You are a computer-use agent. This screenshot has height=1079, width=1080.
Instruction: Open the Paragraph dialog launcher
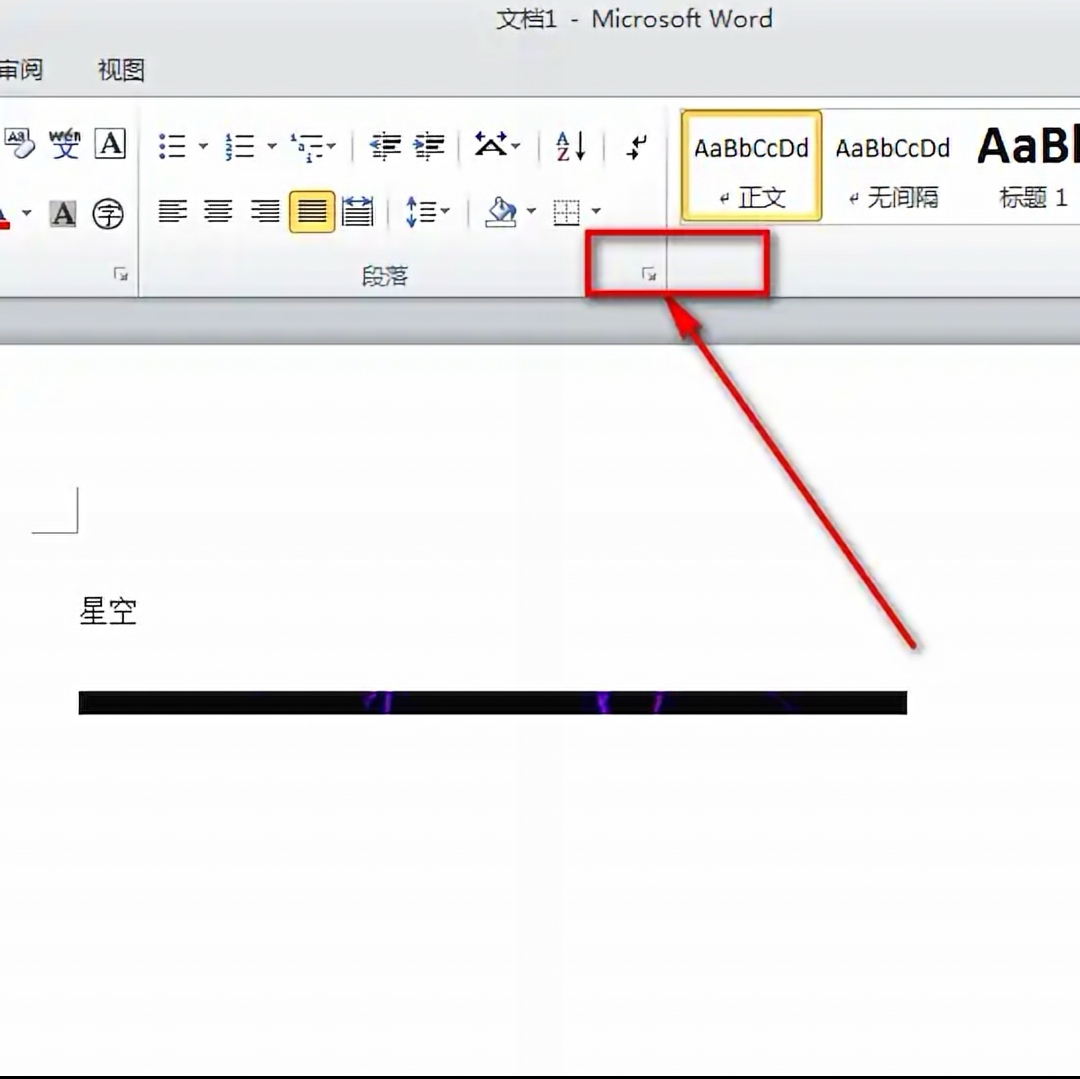[x=649, y=274]
